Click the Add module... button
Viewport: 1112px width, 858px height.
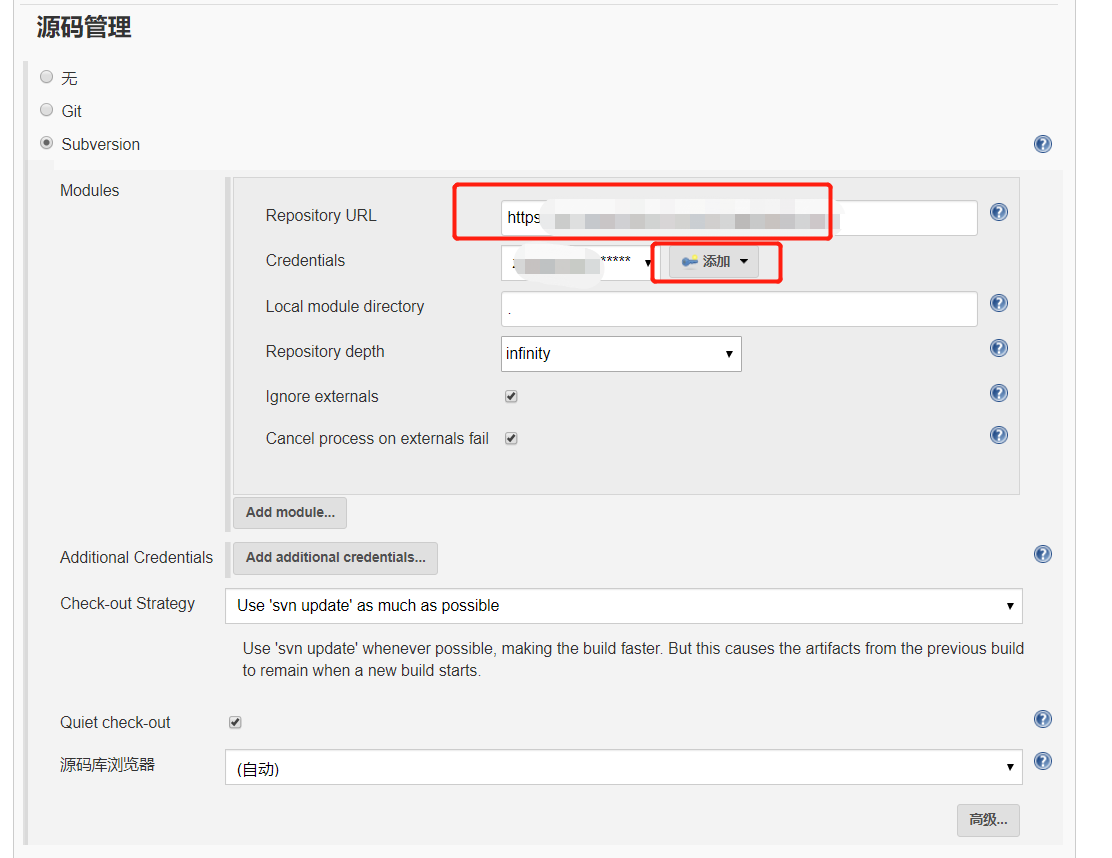(x=289, y=512)
